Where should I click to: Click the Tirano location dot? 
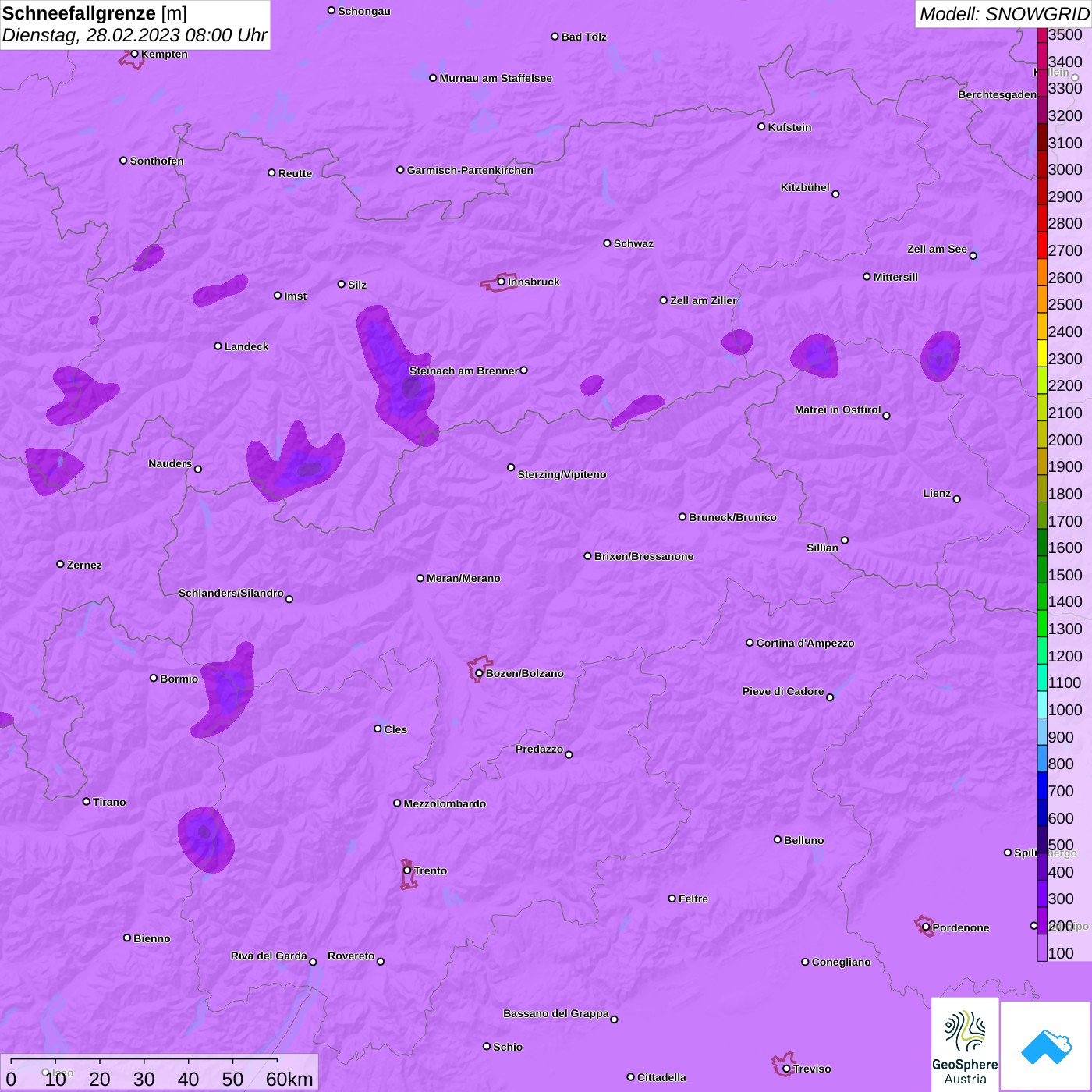tap(87, 801)
